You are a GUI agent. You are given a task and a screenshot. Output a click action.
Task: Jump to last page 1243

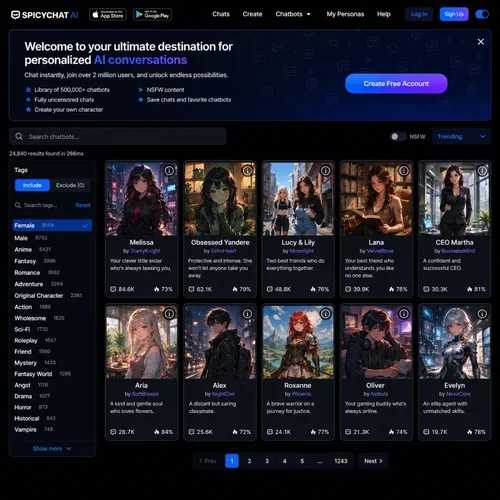click(x=341, y=461)
